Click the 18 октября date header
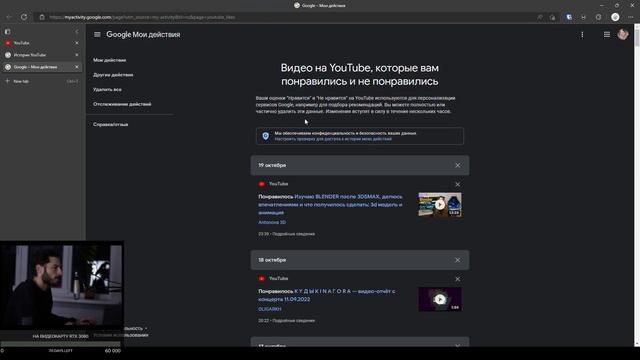Screen dimensions: 640x360 pos(272,260)
